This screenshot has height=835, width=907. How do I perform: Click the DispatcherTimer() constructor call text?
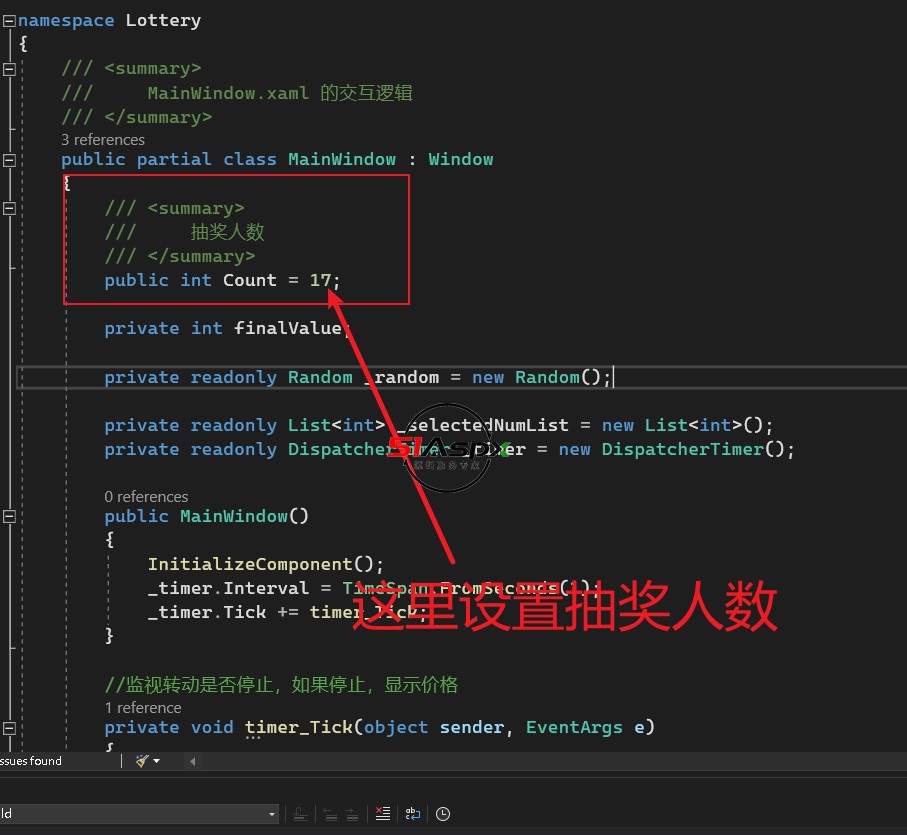pyautogui.click(x=698, y=449)
